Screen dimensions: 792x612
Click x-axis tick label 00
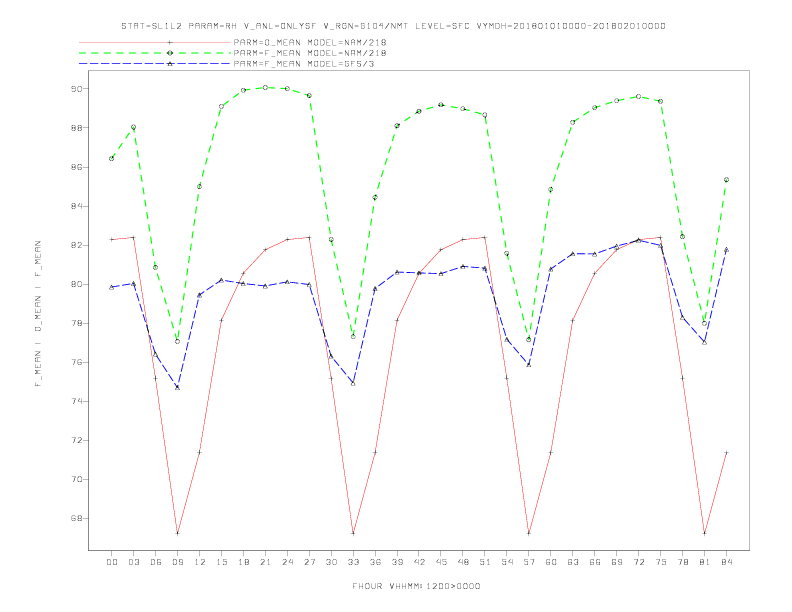click(112, 562)
